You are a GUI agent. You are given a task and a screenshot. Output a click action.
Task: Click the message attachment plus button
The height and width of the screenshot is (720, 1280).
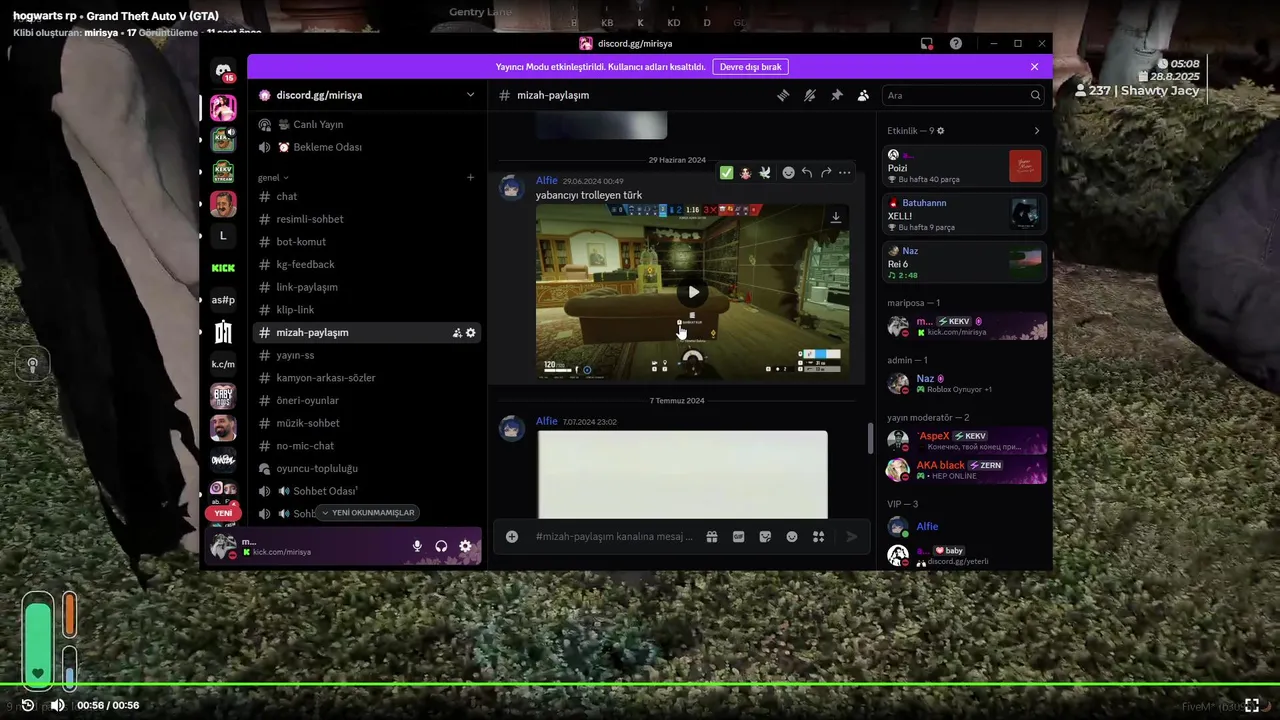[512, 536]
